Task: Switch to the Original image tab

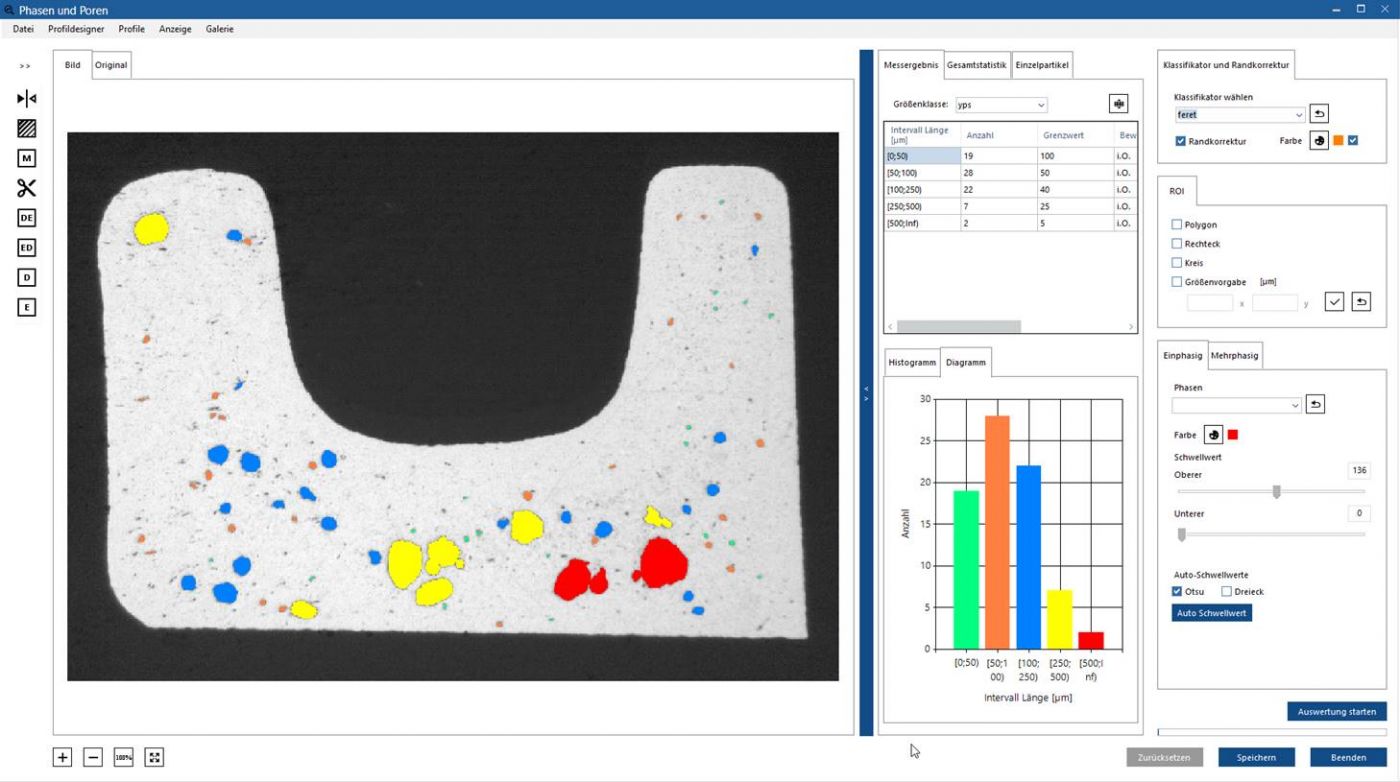Action: click(111, 65)
